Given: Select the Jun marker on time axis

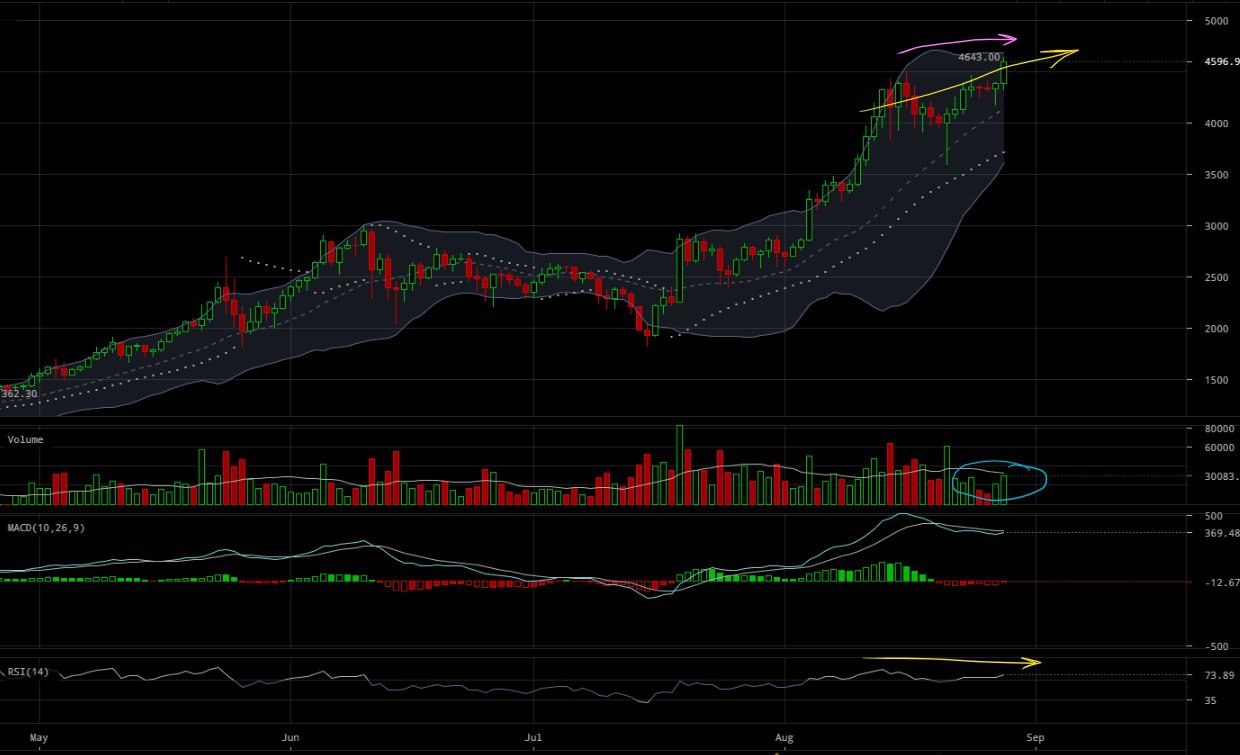Looking at the screenshot, I should click(x=290, y=738).
